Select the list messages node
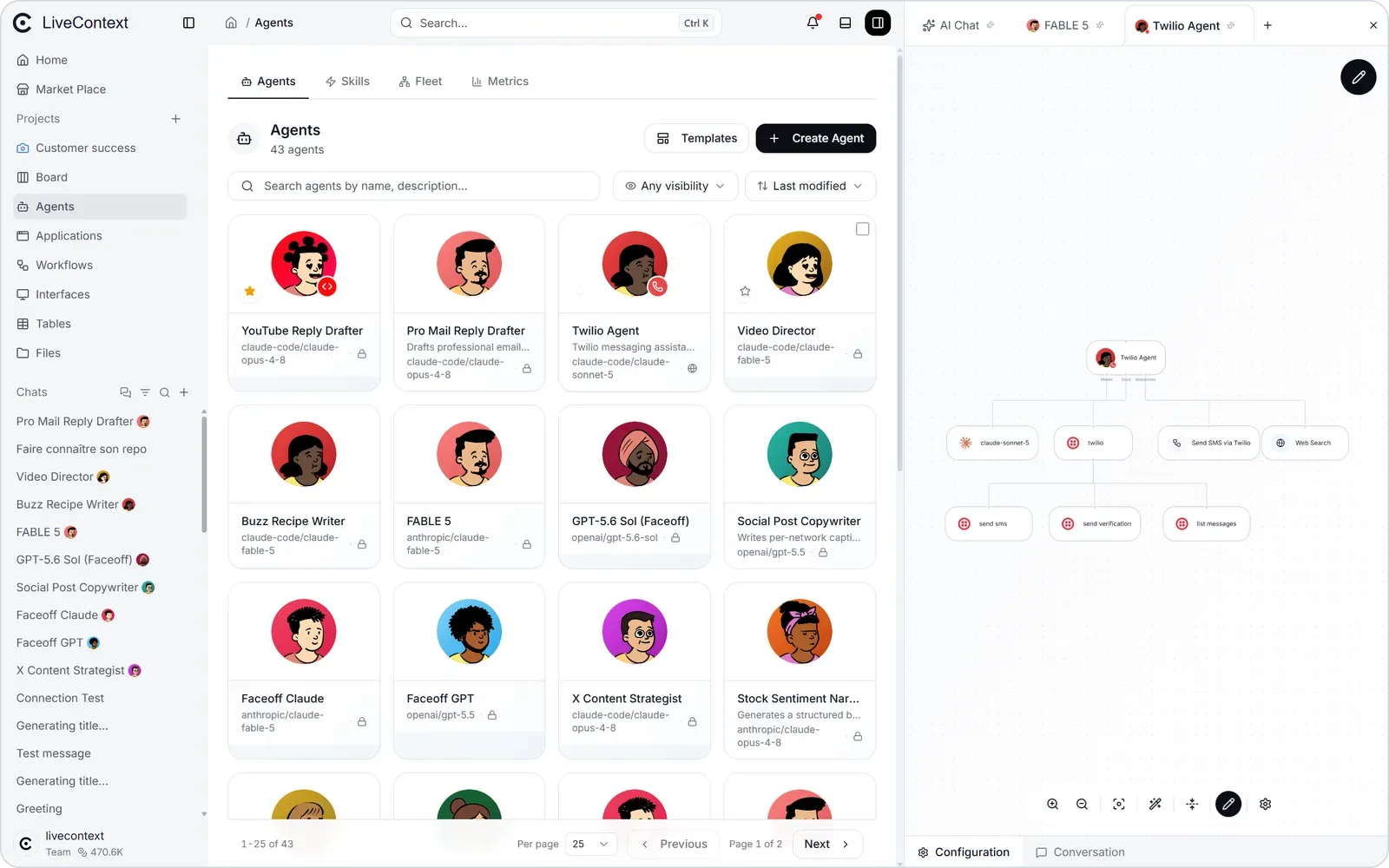 click(1206, 523)
